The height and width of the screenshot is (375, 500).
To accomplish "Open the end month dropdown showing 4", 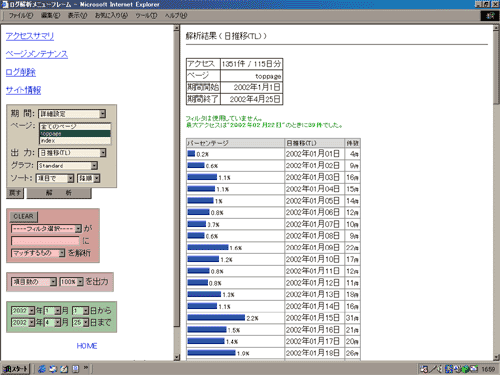I will pos(52,323).
